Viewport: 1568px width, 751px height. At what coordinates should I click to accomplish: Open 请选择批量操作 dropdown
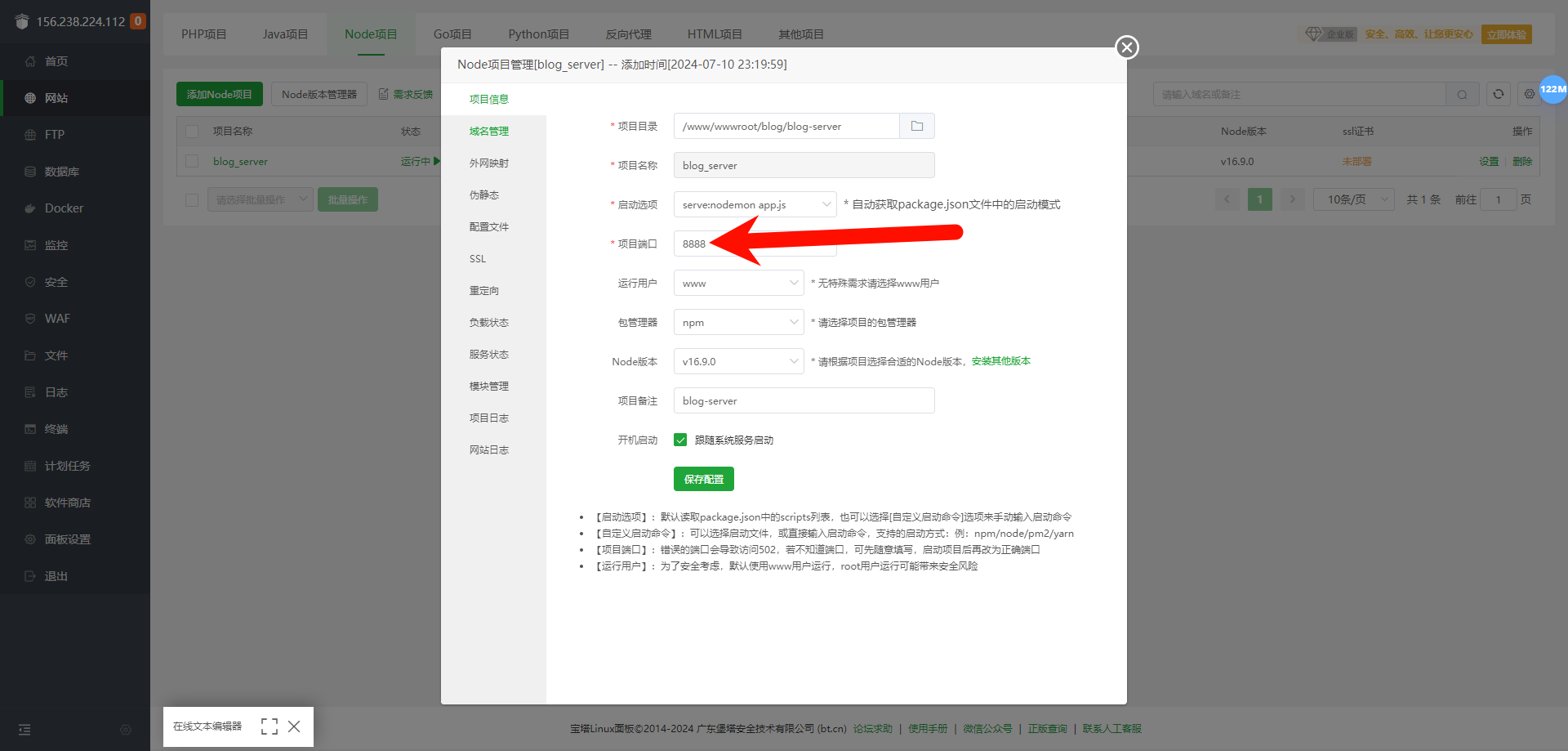click(261, 199)
